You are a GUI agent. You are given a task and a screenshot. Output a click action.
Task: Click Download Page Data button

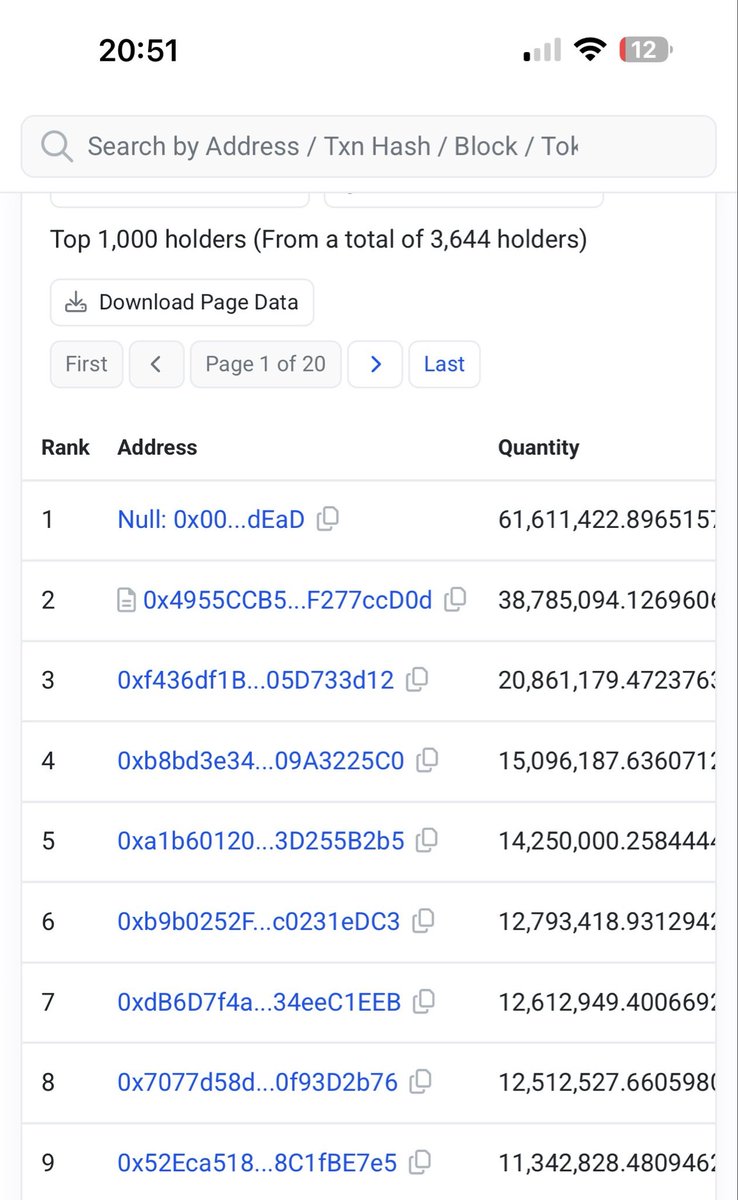point(182,302)
